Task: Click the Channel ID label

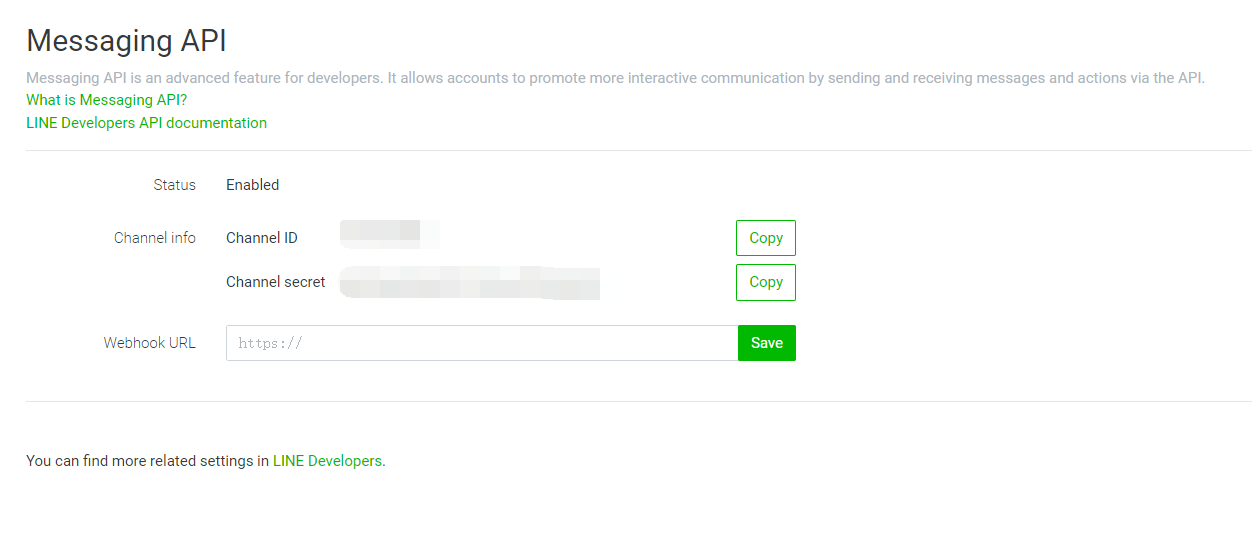Action: 261,238
